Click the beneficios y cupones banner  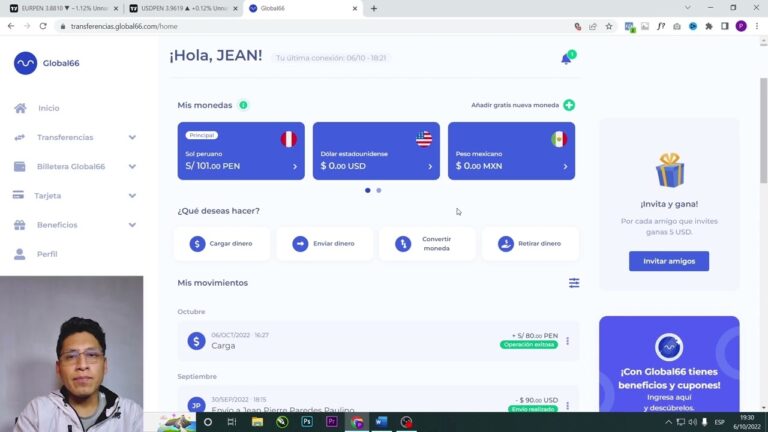point(669,364)
